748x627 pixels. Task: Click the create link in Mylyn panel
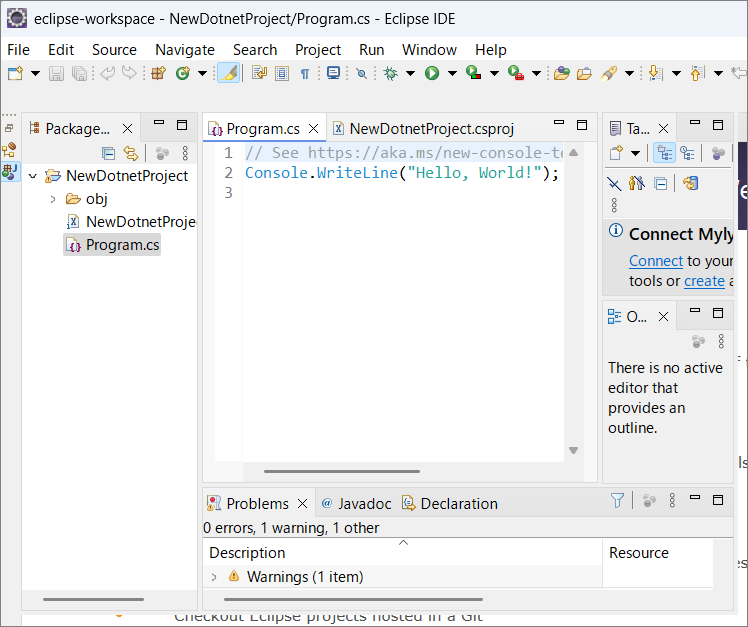pos(705,281)
